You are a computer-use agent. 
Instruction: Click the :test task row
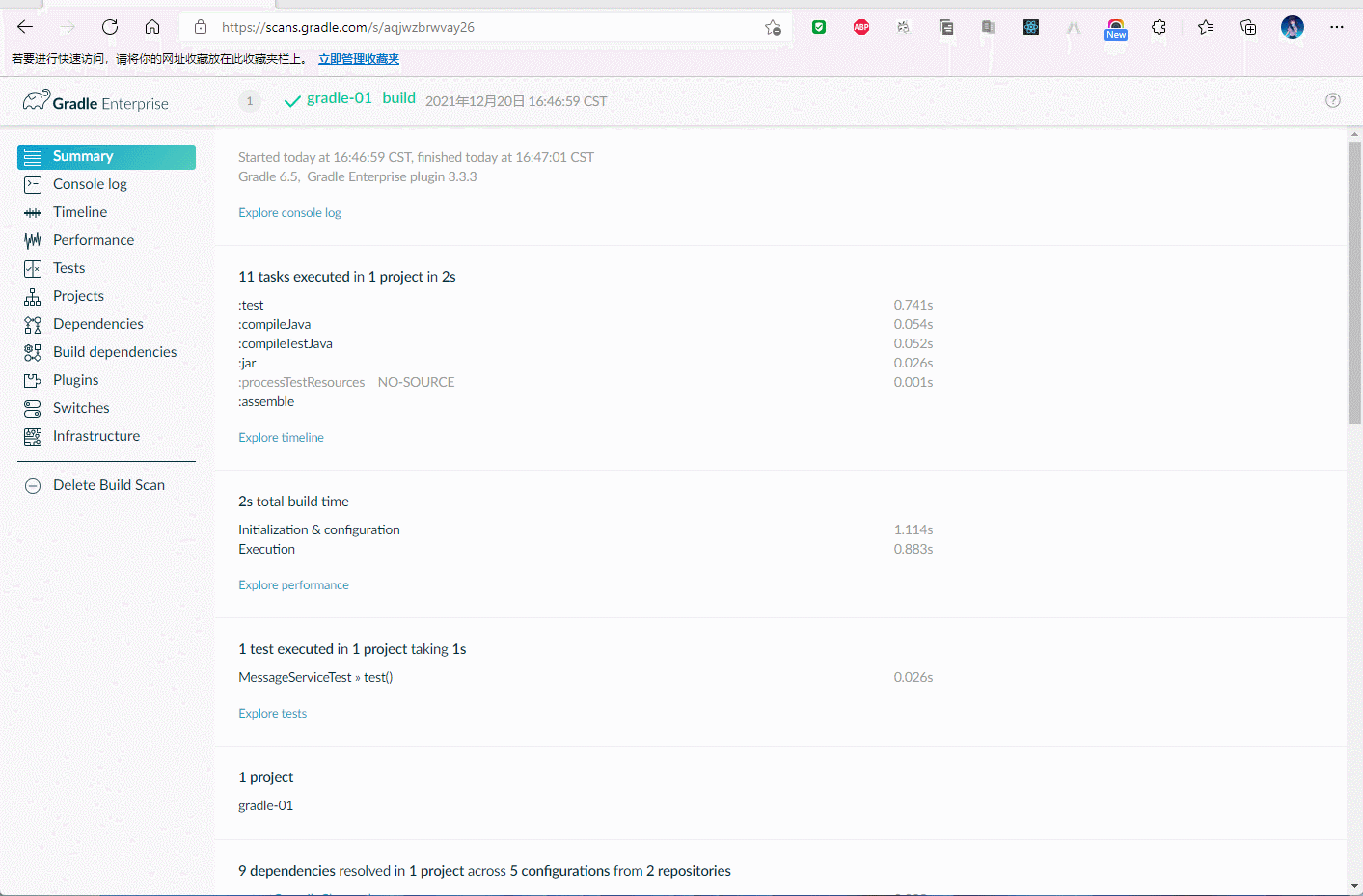click(586, 306)
